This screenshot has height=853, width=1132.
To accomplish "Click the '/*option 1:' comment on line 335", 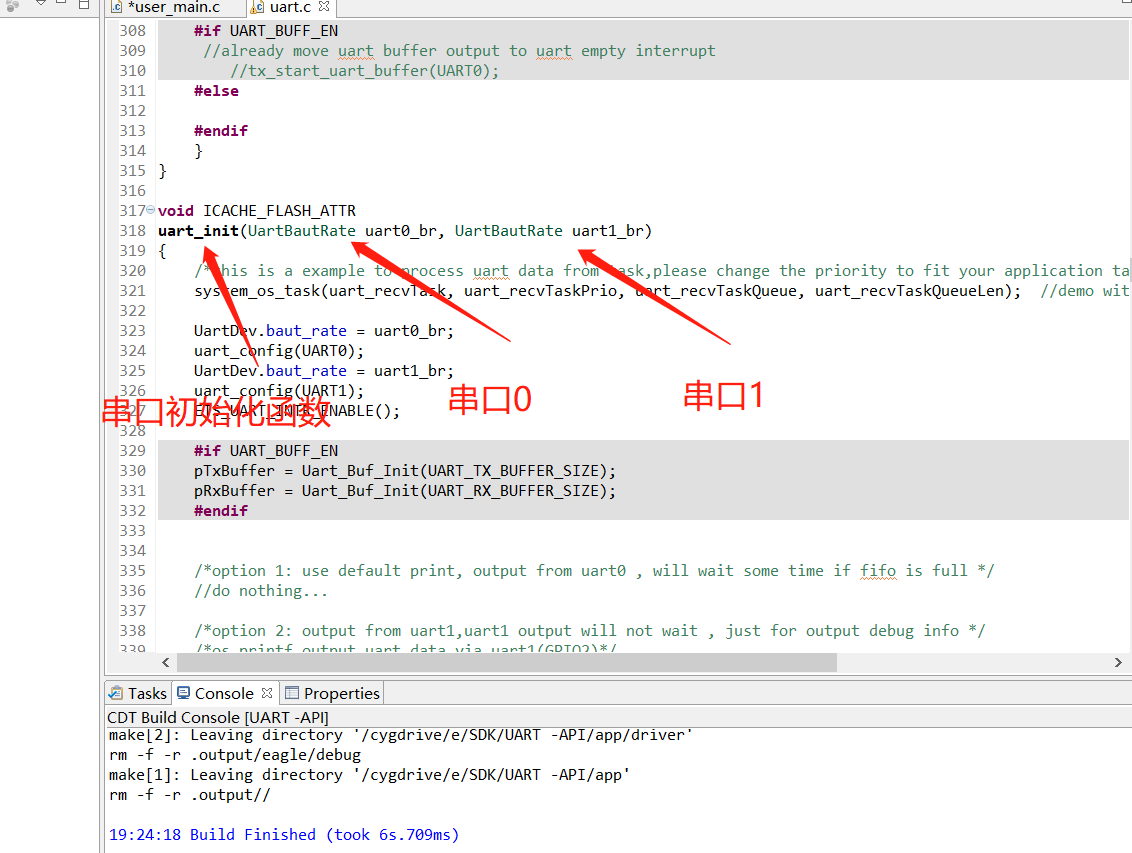I will (x=594, y=571).
